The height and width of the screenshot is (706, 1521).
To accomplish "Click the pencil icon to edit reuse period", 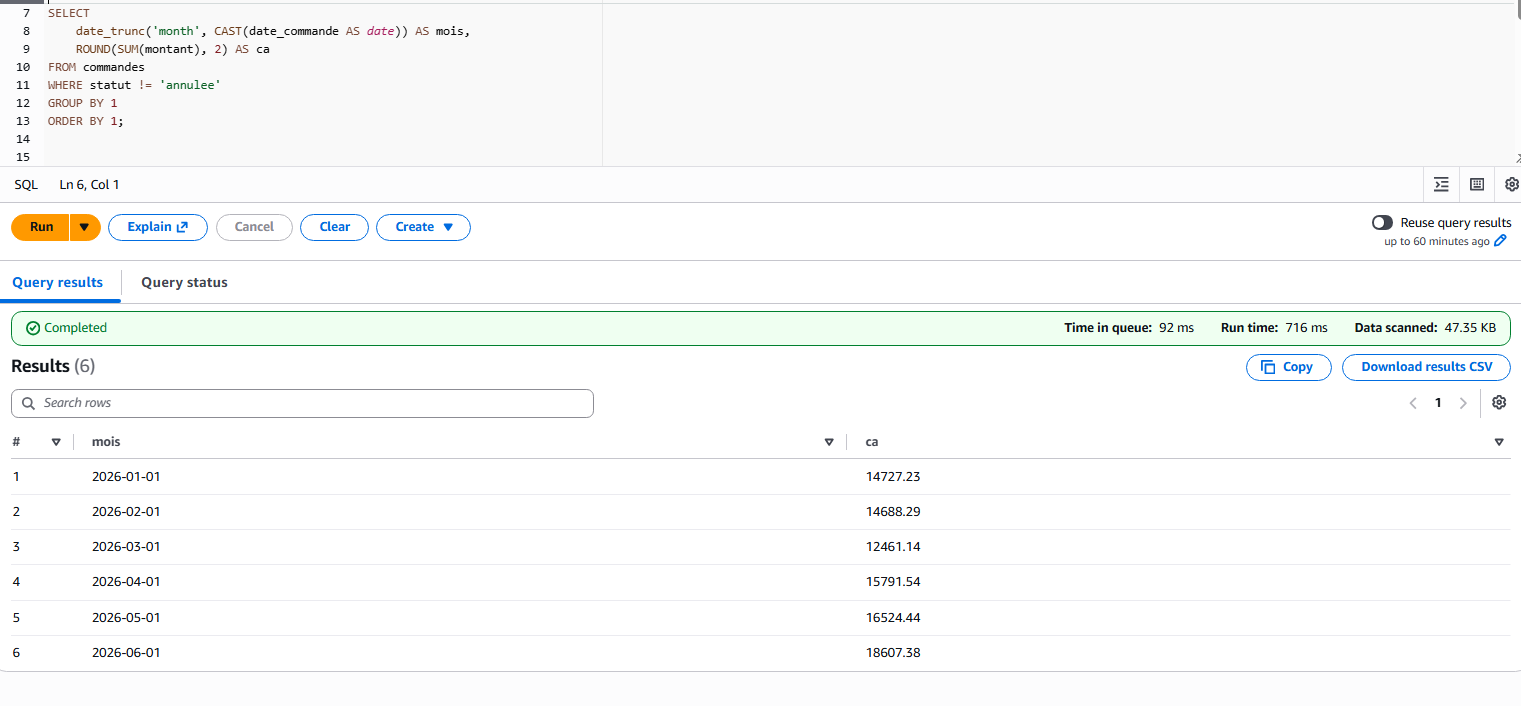I will click(x=1500, y=241).
